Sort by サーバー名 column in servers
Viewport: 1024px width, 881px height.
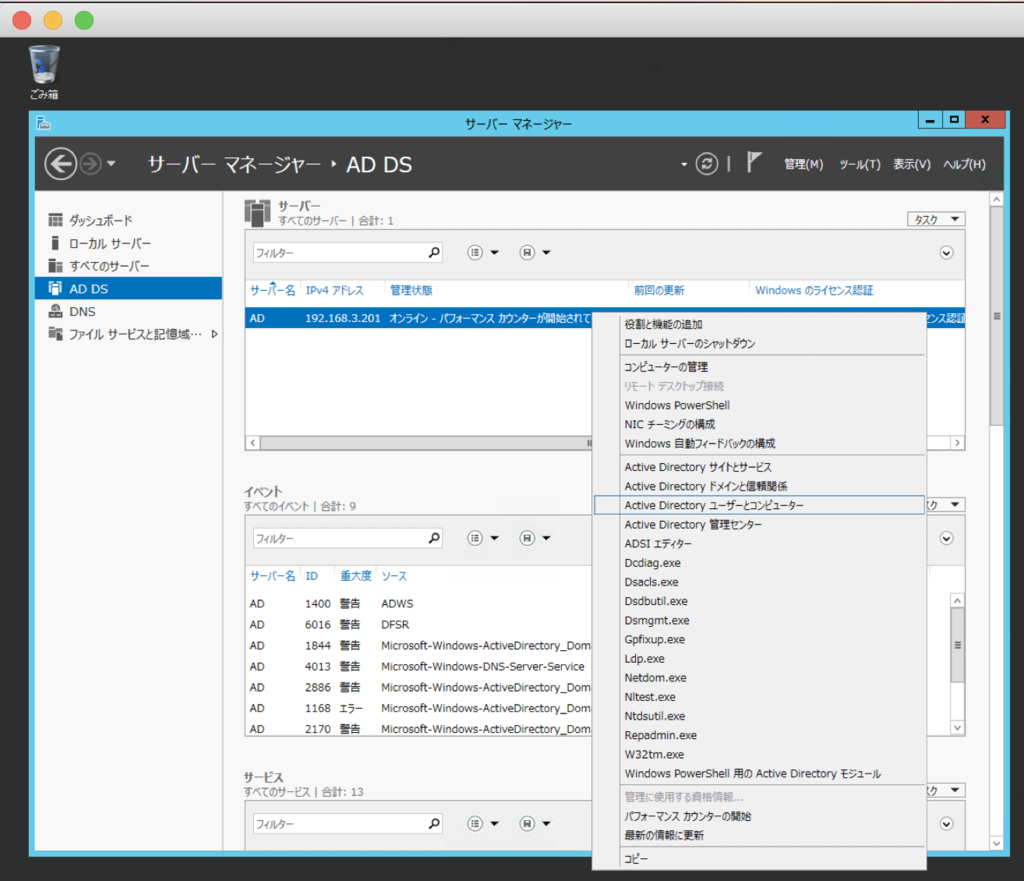tap(272, 290)
